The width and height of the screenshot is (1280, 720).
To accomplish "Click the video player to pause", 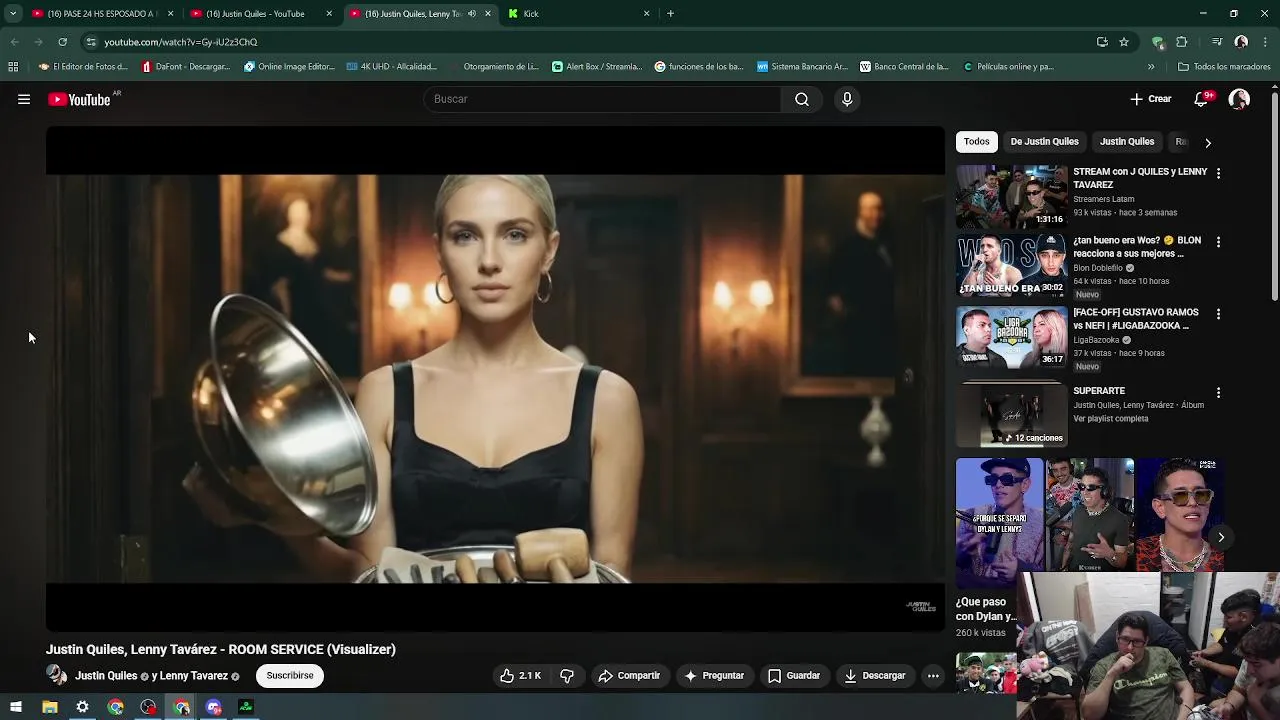I will 495,378.
